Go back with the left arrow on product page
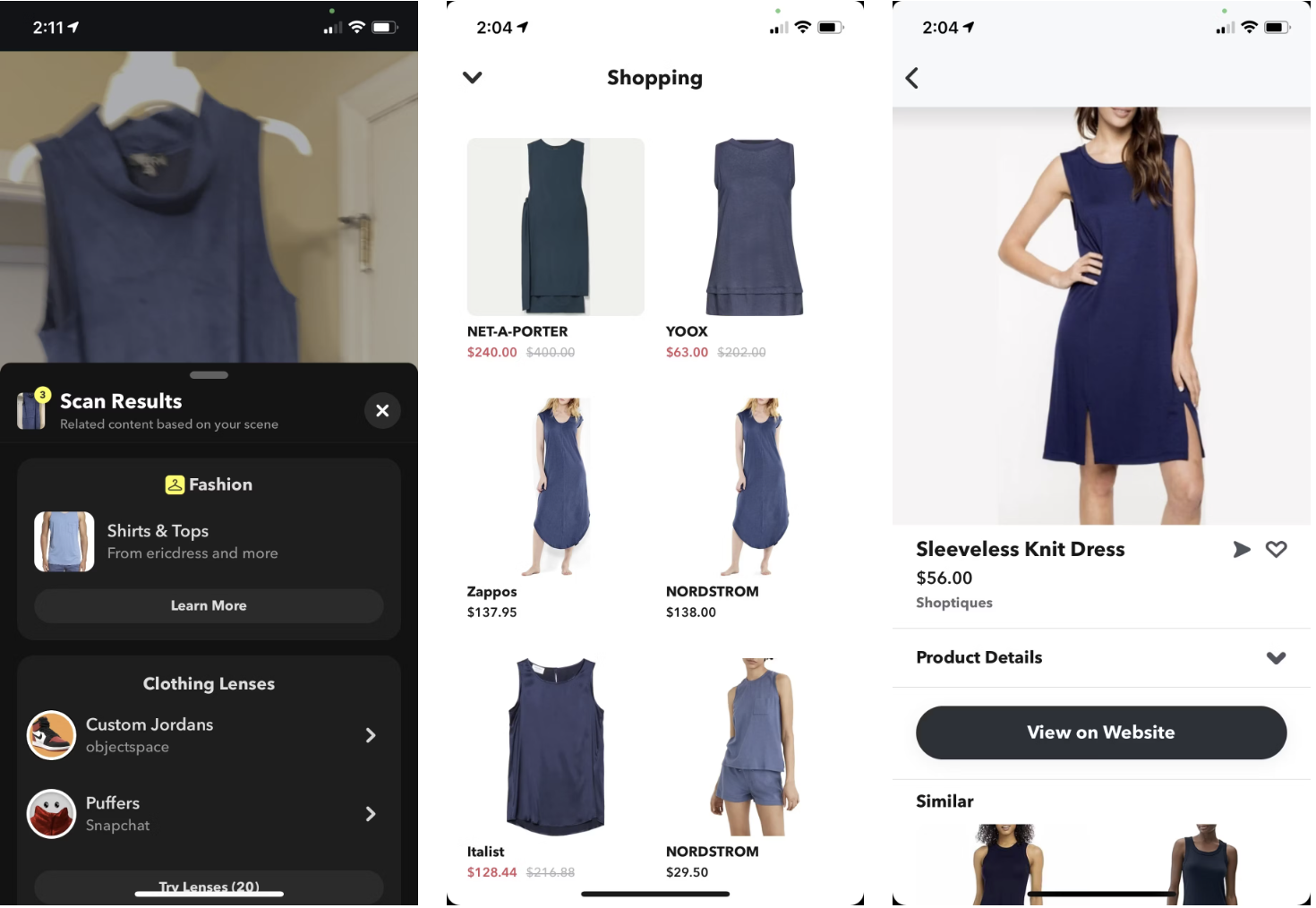Screen dimensions: 1316x908 912,78
